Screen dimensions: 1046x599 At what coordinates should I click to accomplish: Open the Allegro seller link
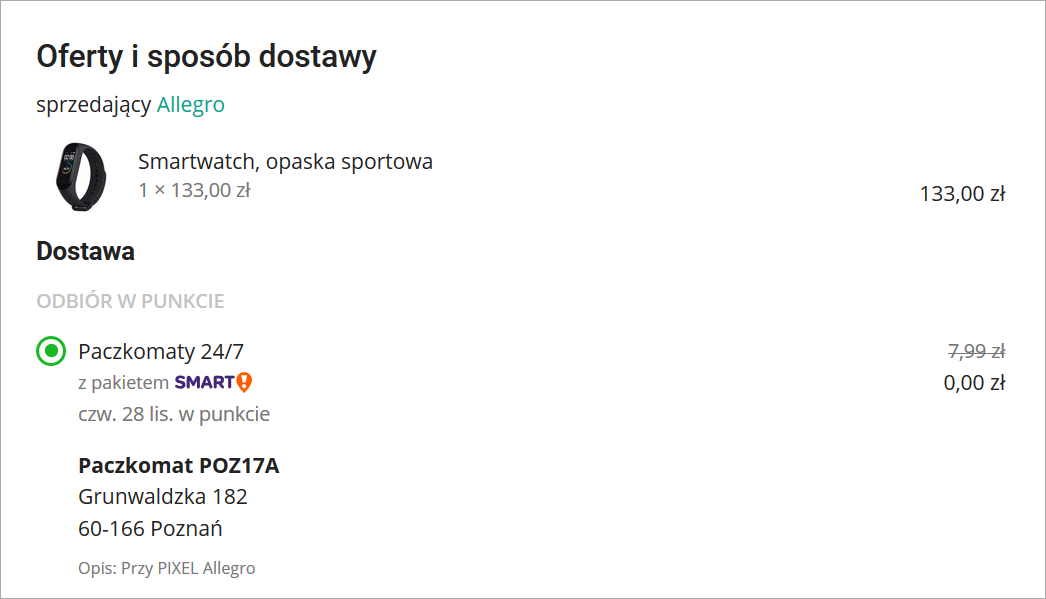[190, 105]
